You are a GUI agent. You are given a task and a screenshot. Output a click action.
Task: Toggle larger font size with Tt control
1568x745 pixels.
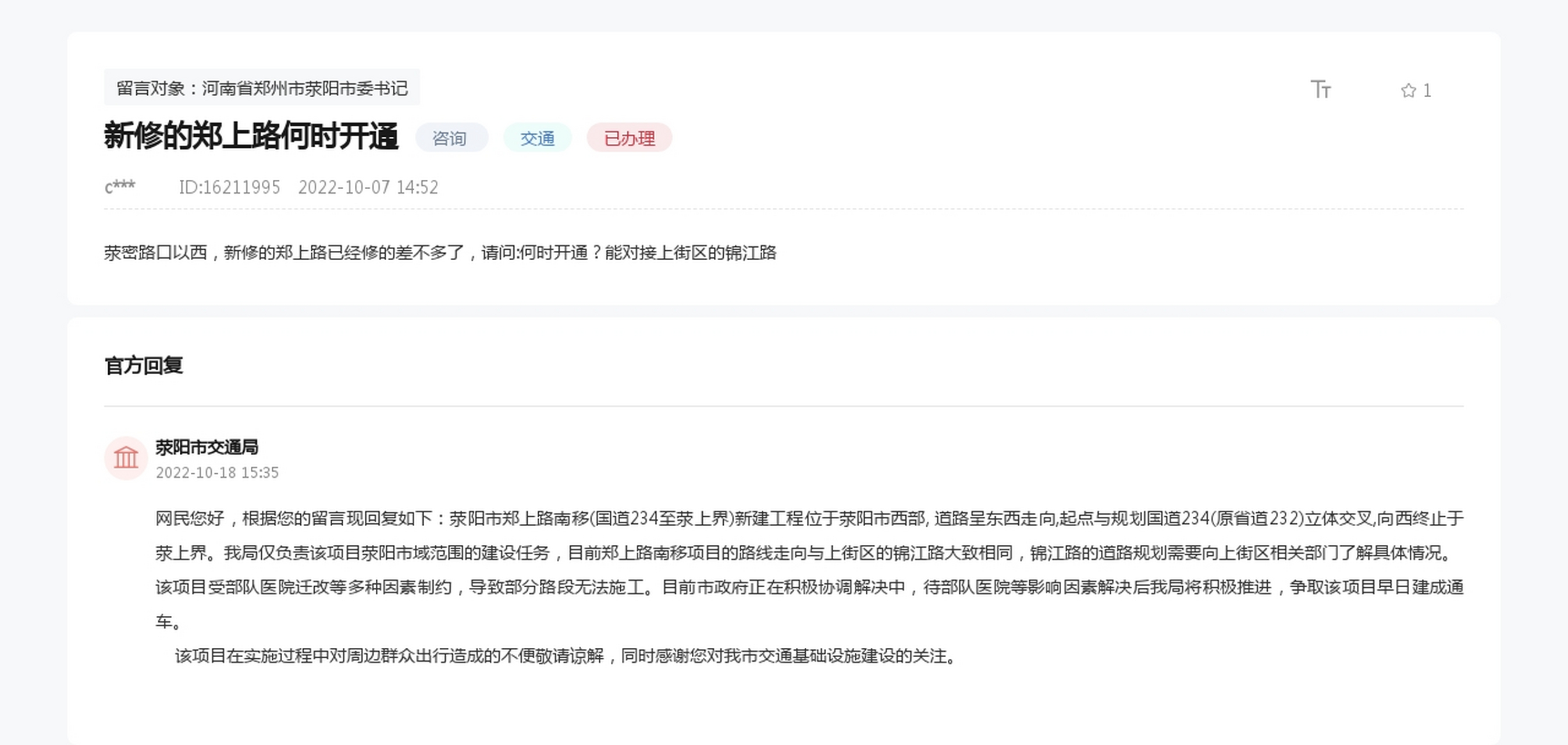1321,90
